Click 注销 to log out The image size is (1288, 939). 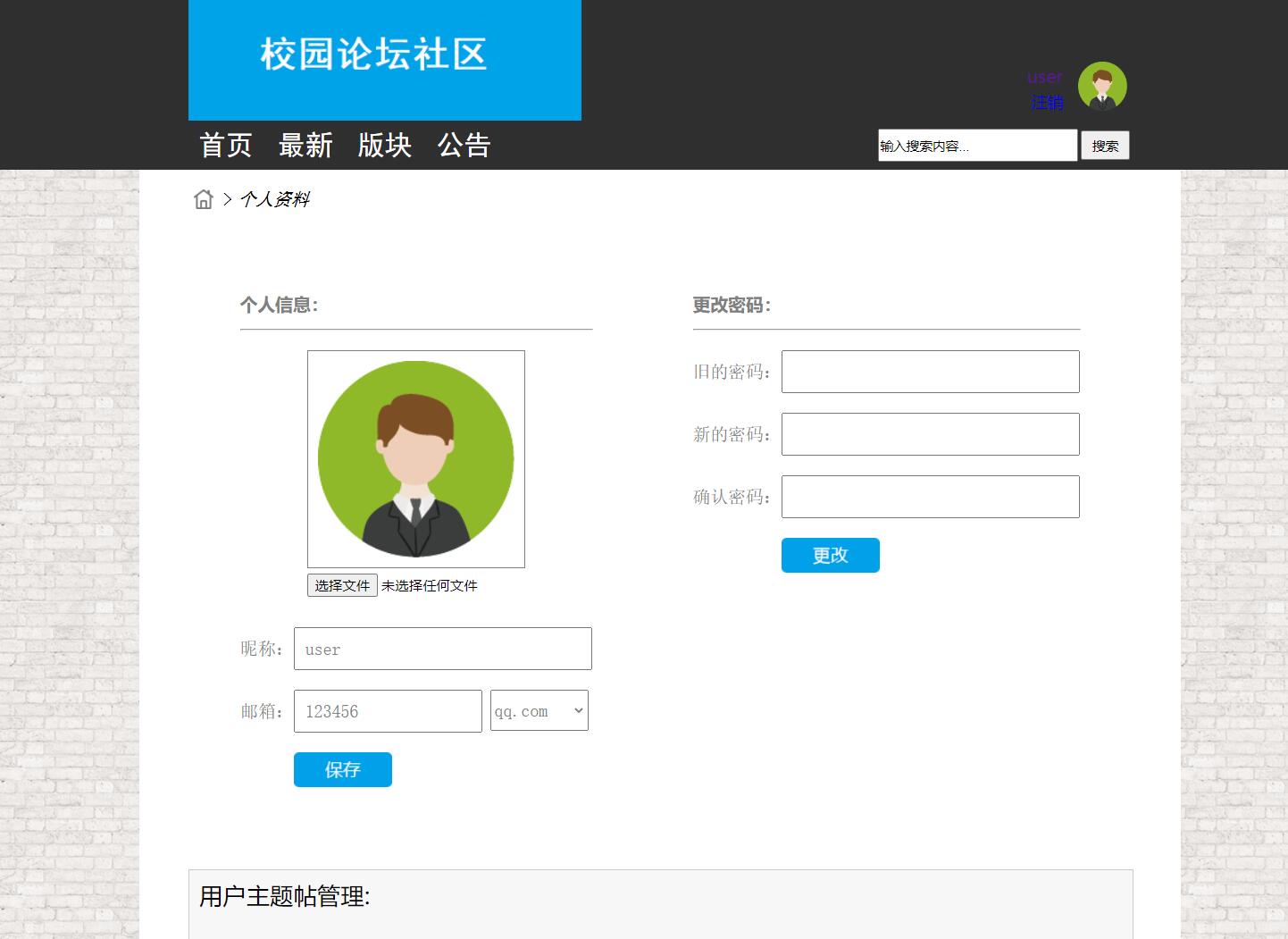1047,103
